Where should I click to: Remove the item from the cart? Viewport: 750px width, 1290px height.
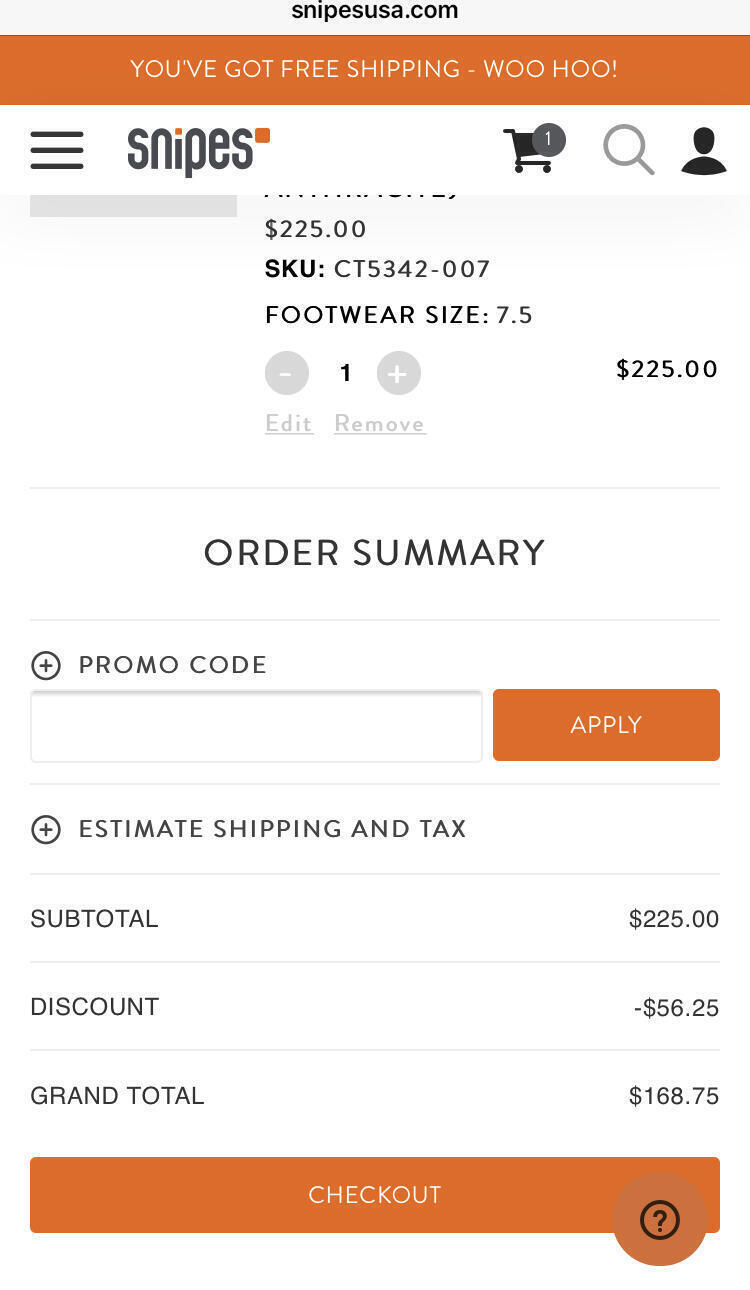point(380,424)
